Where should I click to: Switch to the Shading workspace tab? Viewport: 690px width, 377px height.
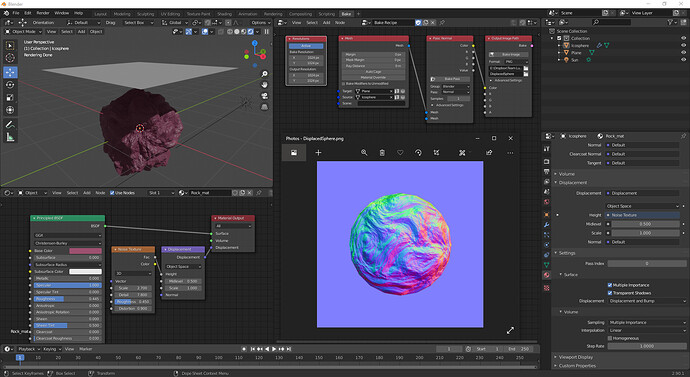224,14
